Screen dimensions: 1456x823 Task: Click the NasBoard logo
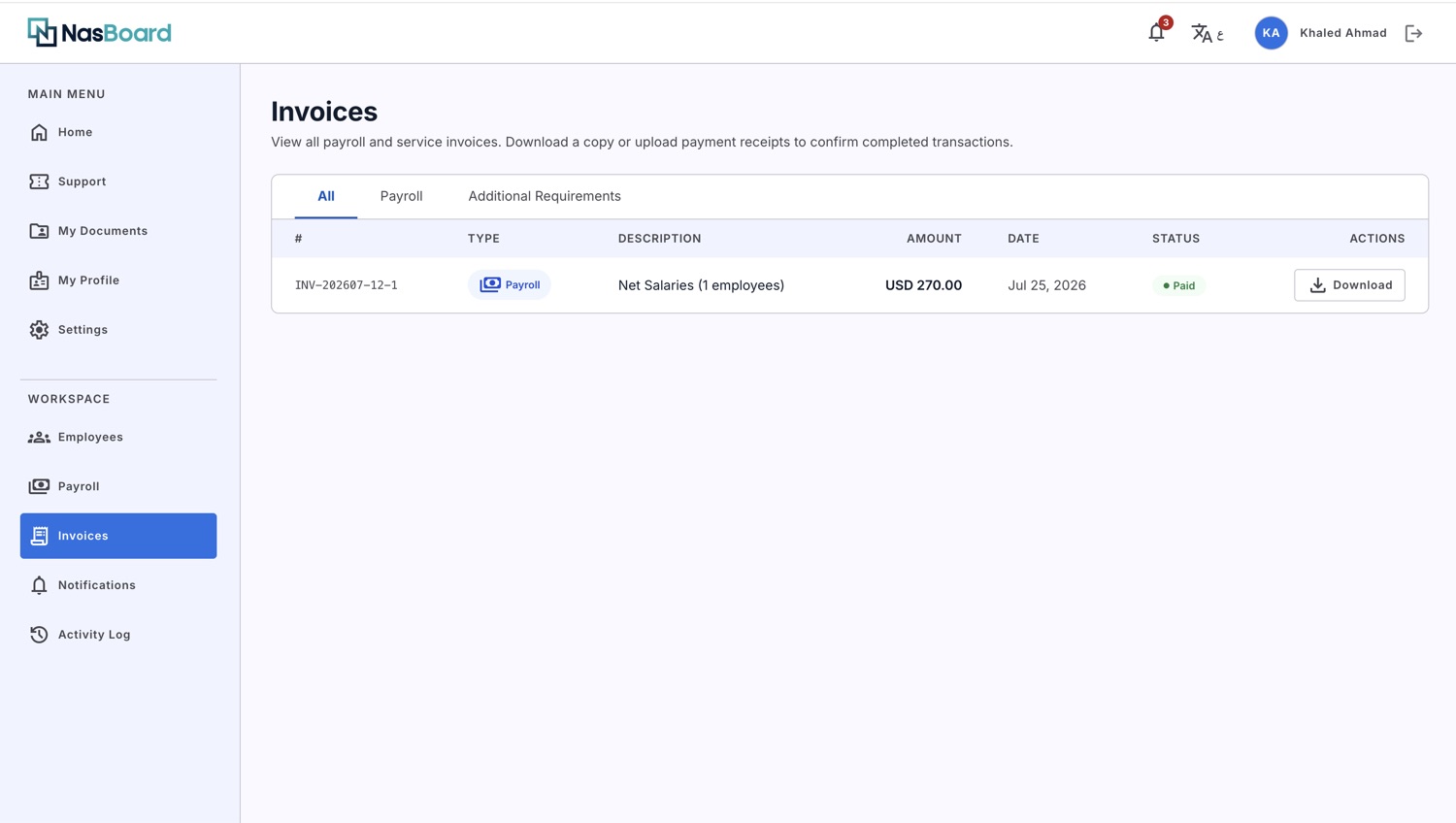pyautogui.click(x=99, y=32)
